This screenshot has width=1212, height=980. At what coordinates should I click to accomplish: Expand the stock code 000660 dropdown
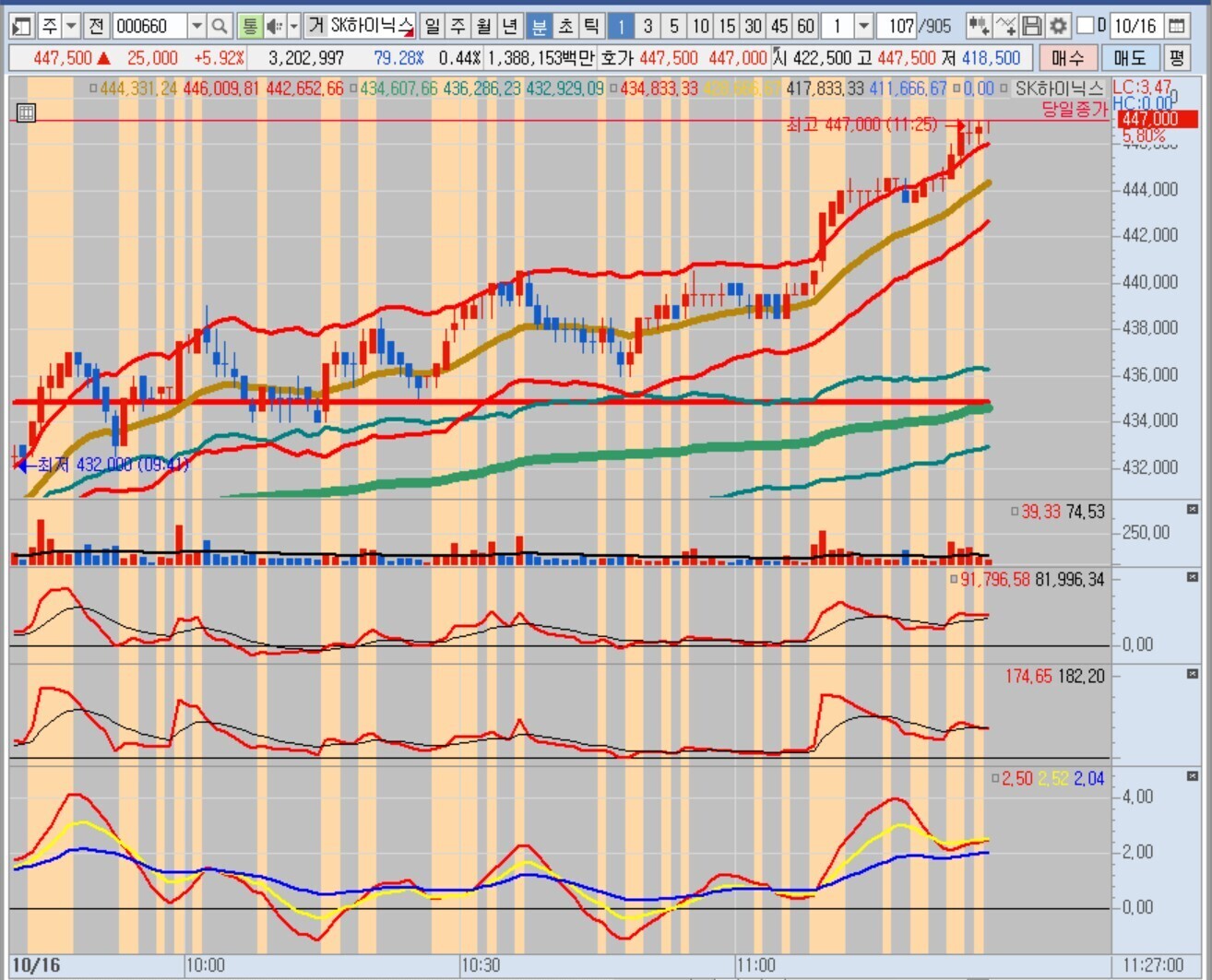point(196,26)
